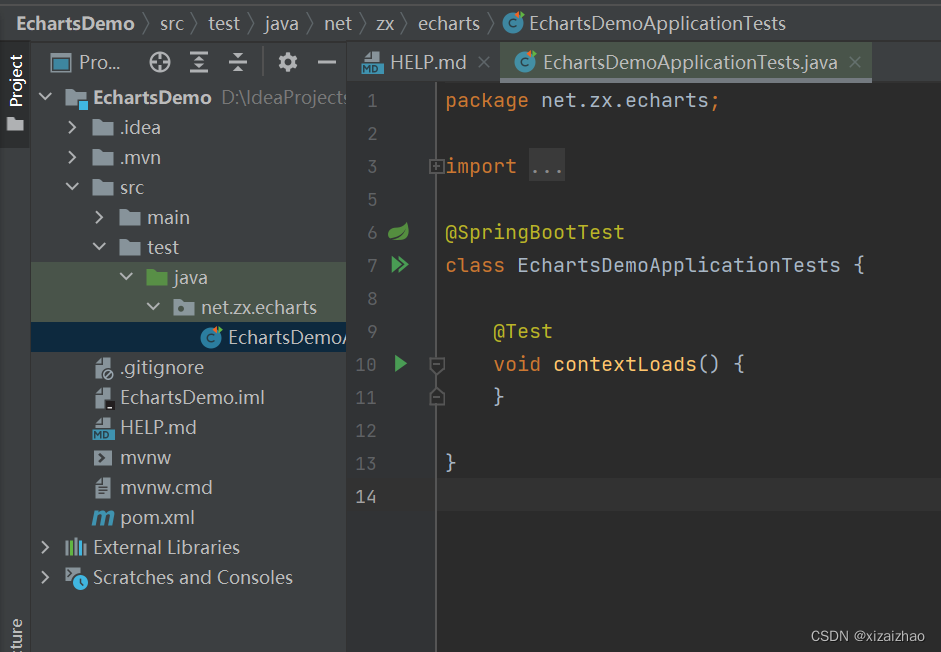Open the Structure tool window side tab
941x652 pixels.
click(15, 633)
